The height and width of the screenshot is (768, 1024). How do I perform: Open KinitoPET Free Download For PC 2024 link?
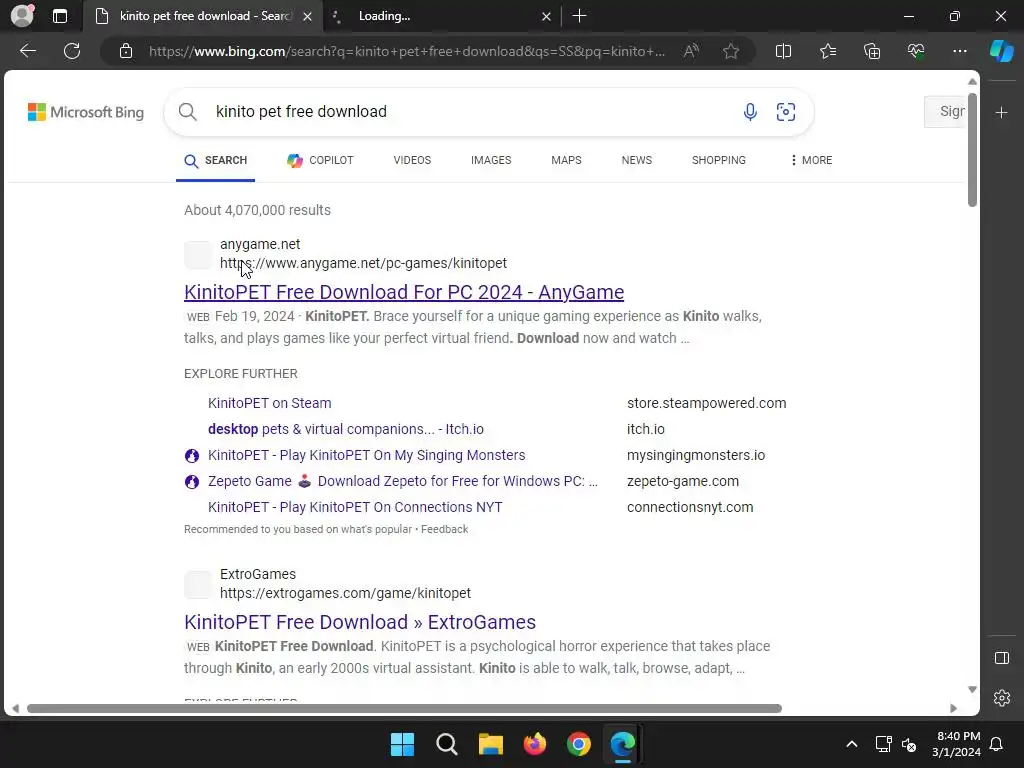point(404,292)
